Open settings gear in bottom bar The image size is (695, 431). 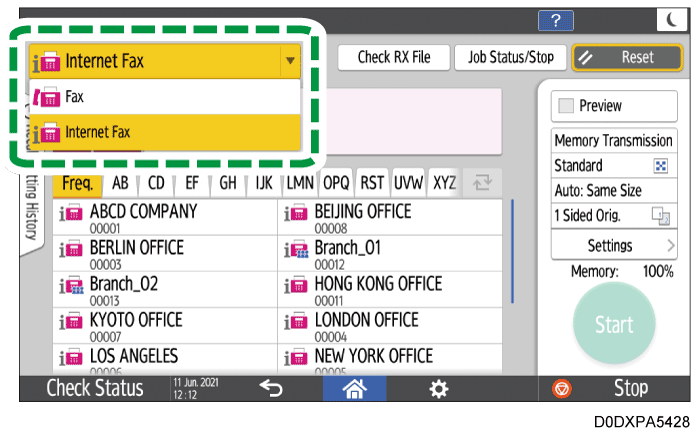438,389
